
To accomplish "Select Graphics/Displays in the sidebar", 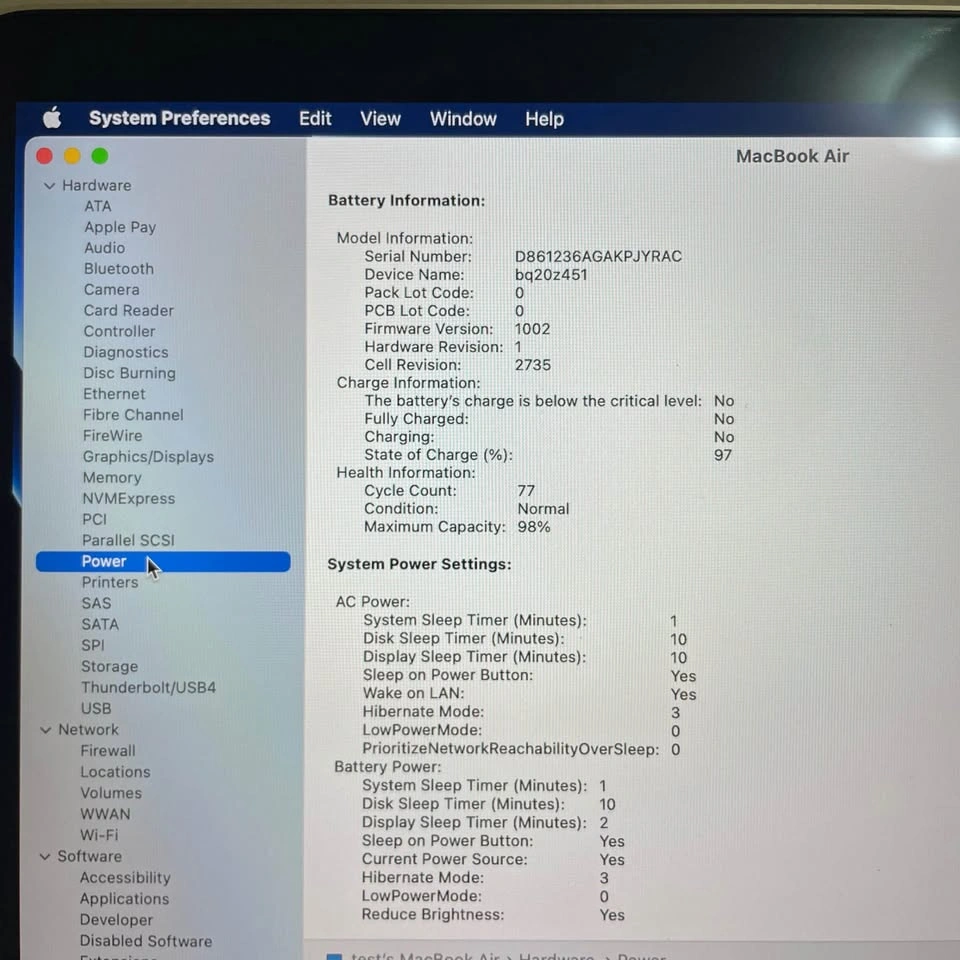I will pyautogui.click(x=148, y=457).
